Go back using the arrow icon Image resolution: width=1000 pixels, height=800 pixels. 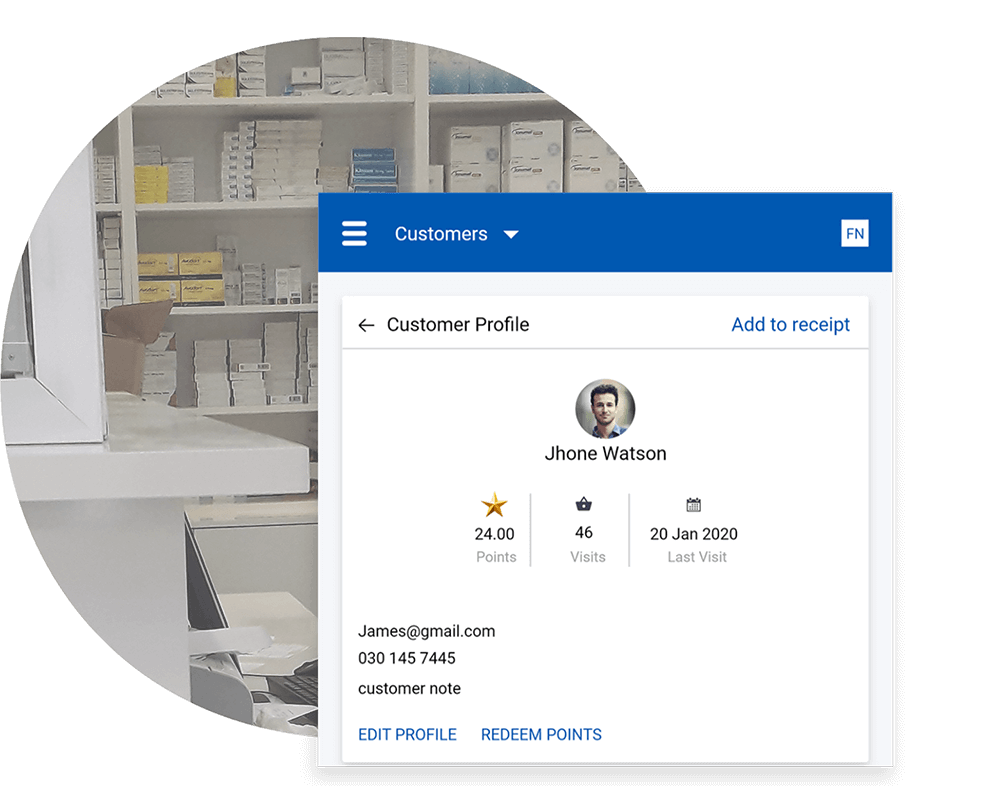pyautogui.click(x=366, y=325)
